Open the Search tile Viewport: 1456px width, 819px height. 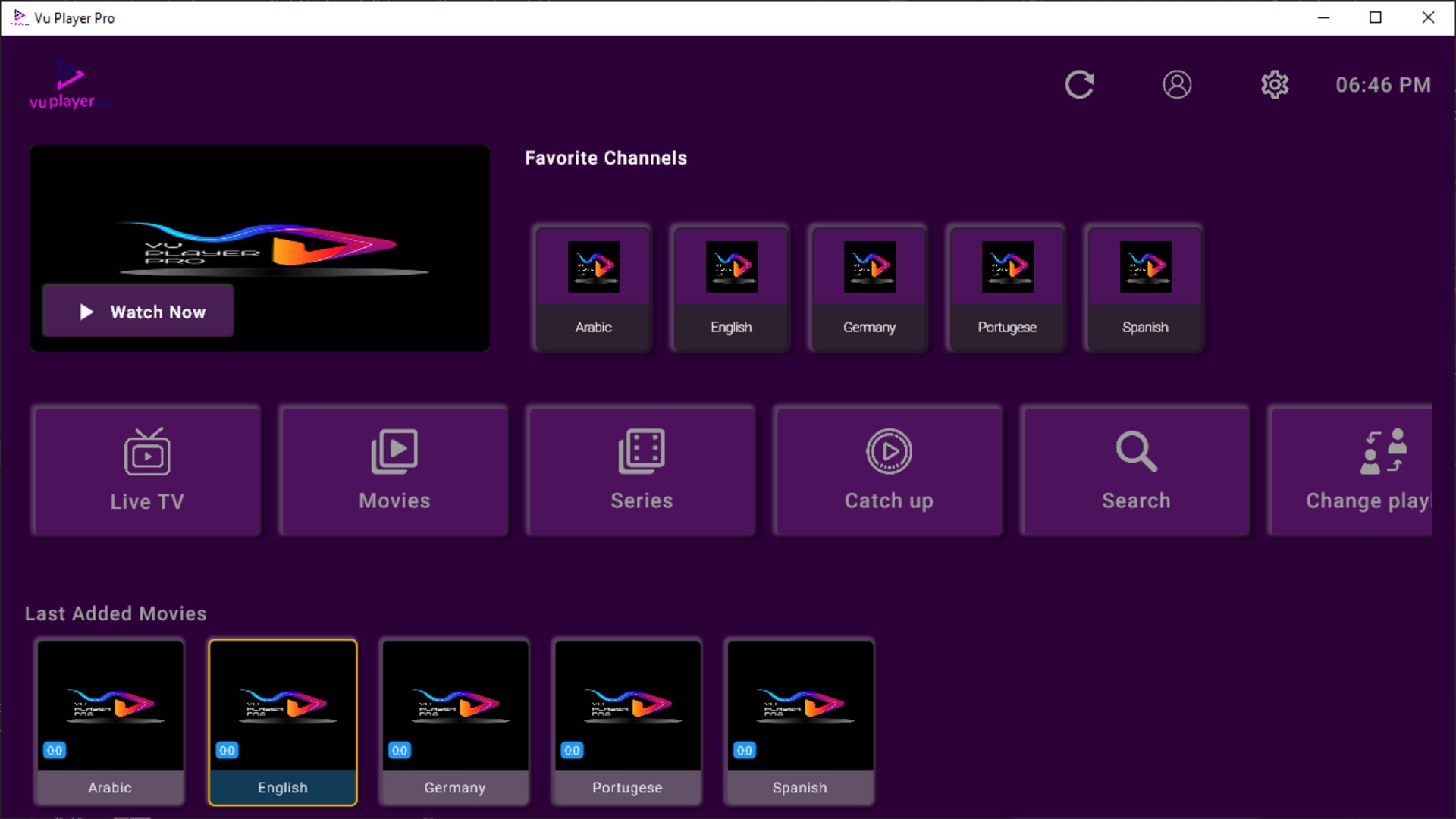(1136, 471)
